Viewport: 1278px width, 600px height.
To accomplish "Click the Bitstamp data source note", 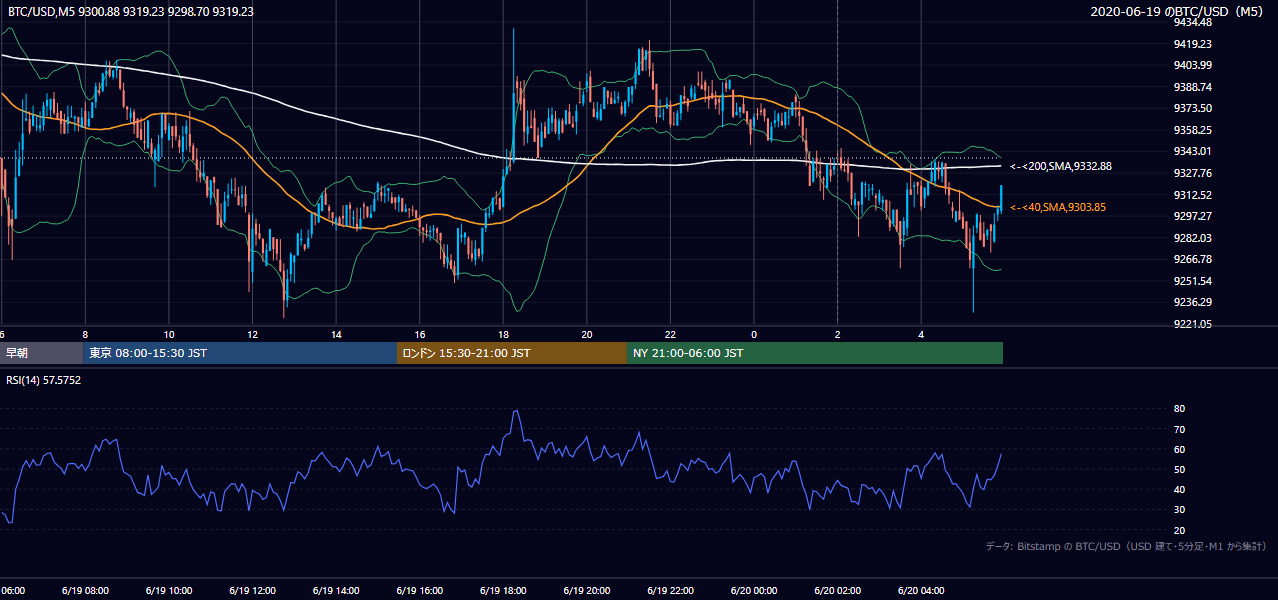I will click(1126, 546).
